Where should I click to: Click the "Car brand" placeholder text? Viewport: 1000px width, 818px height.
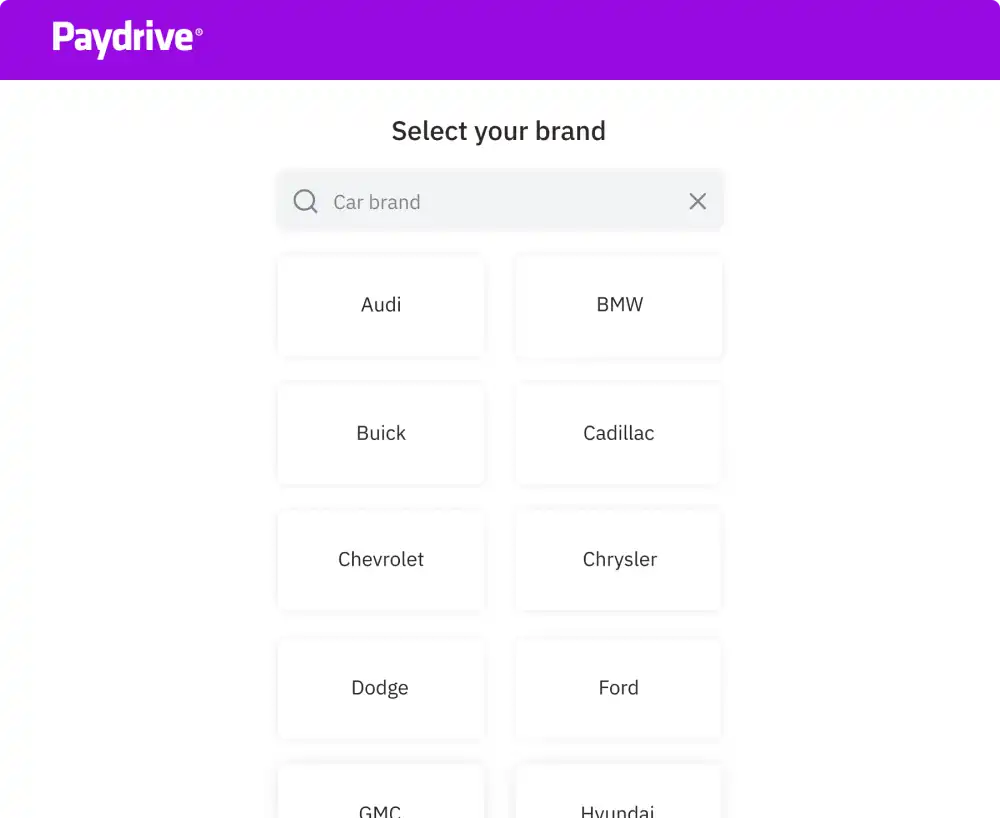tap(377, 202)
